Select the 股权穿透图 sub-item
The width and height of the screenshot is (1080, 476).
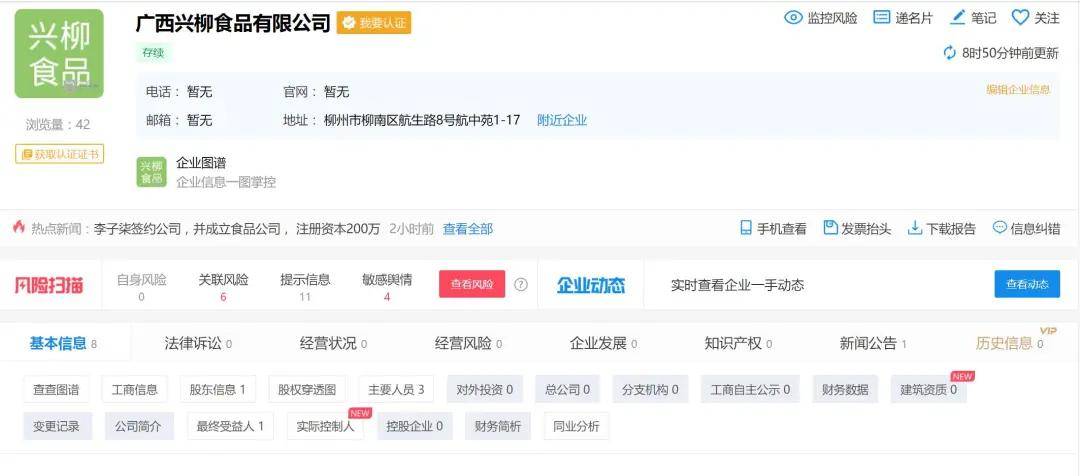tap(307, 389)
